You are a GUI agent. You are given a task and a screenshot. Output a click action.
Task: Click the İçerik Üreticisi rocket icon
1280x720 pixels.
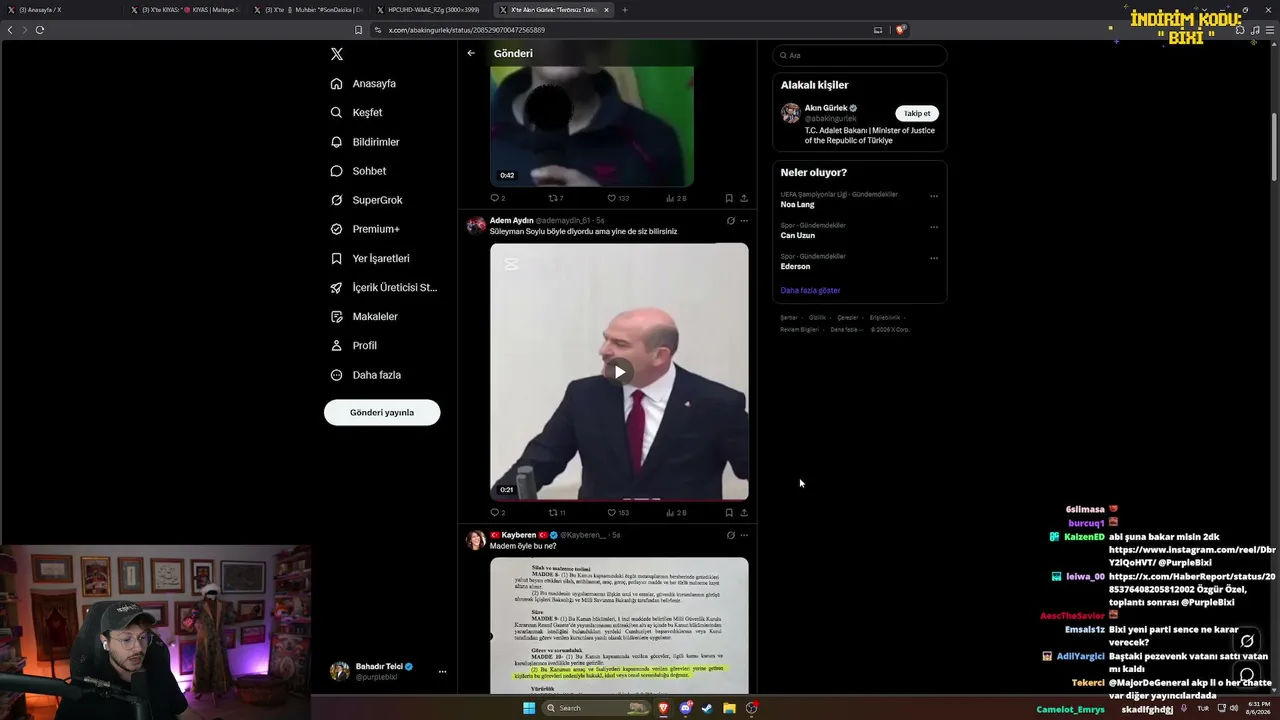point(337,287)
